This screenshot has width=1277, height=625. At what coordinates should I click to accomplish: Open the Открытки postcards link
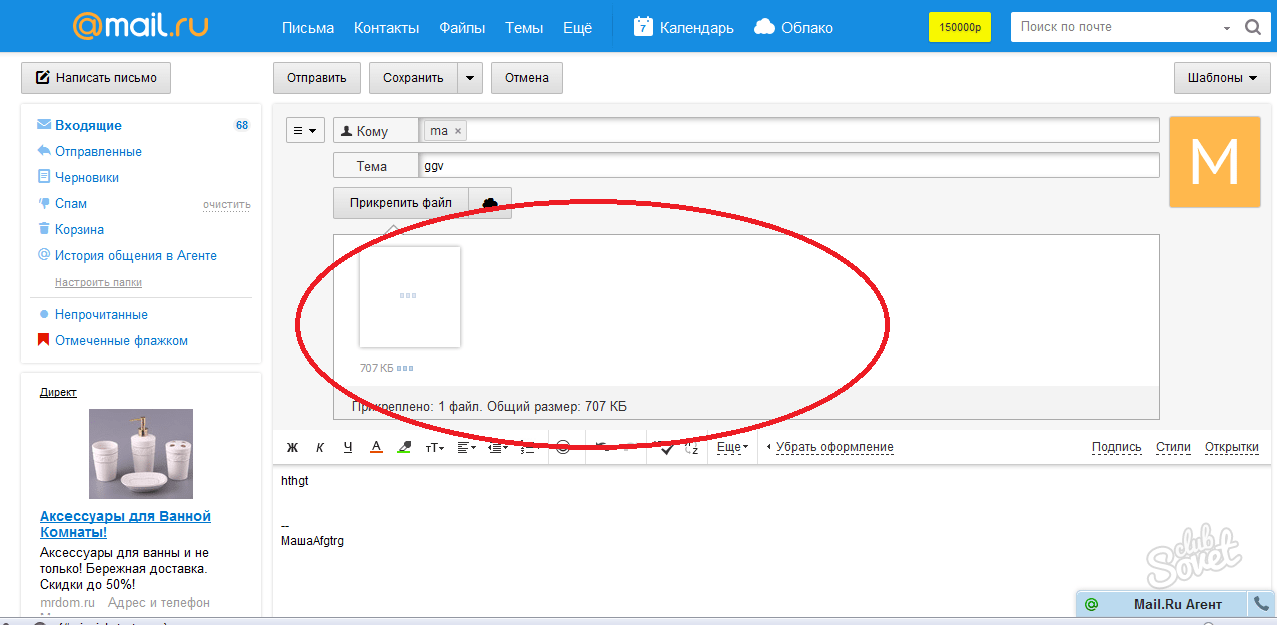tap(1232, 447)
